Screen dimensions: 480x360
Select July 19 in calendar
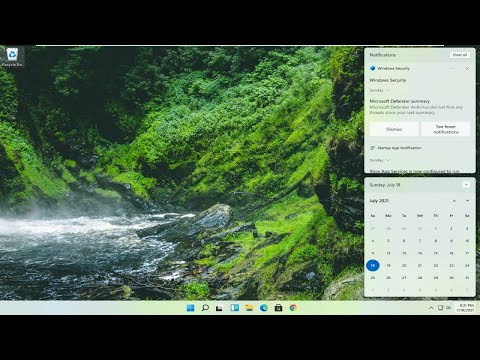388,265
